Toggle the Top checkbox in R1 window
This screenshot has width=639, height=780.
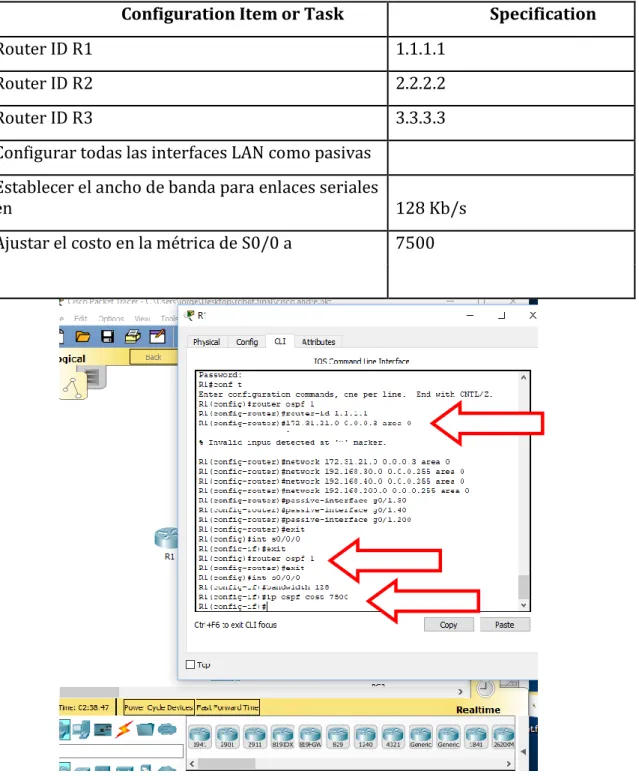(x=190, y=665)
